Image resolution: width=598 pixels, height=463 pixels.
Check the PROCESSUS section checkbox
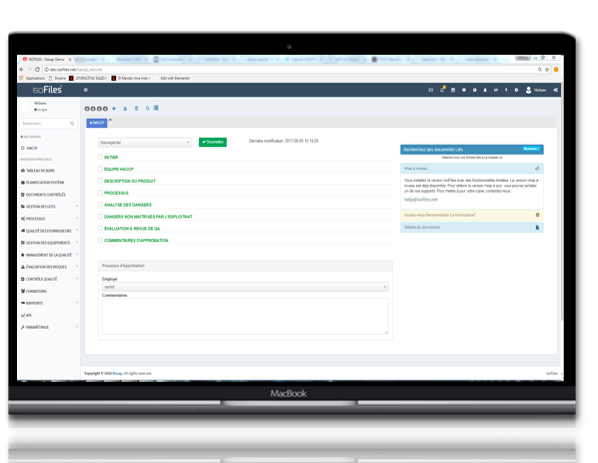(100, 193)
